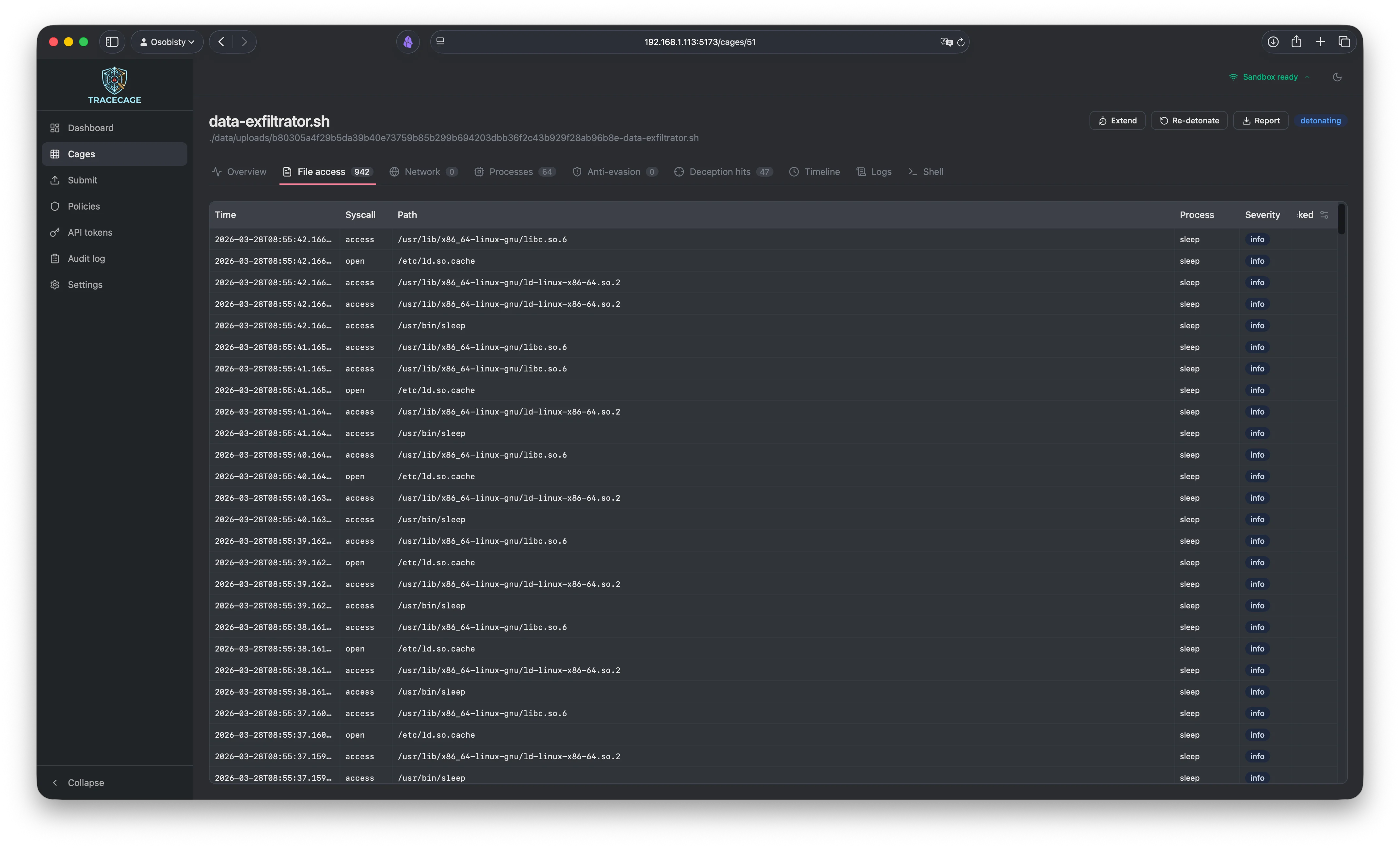Click the API tokens key icon
The width and height of the screenshot is (1400, 848).
tap(55, 232)
